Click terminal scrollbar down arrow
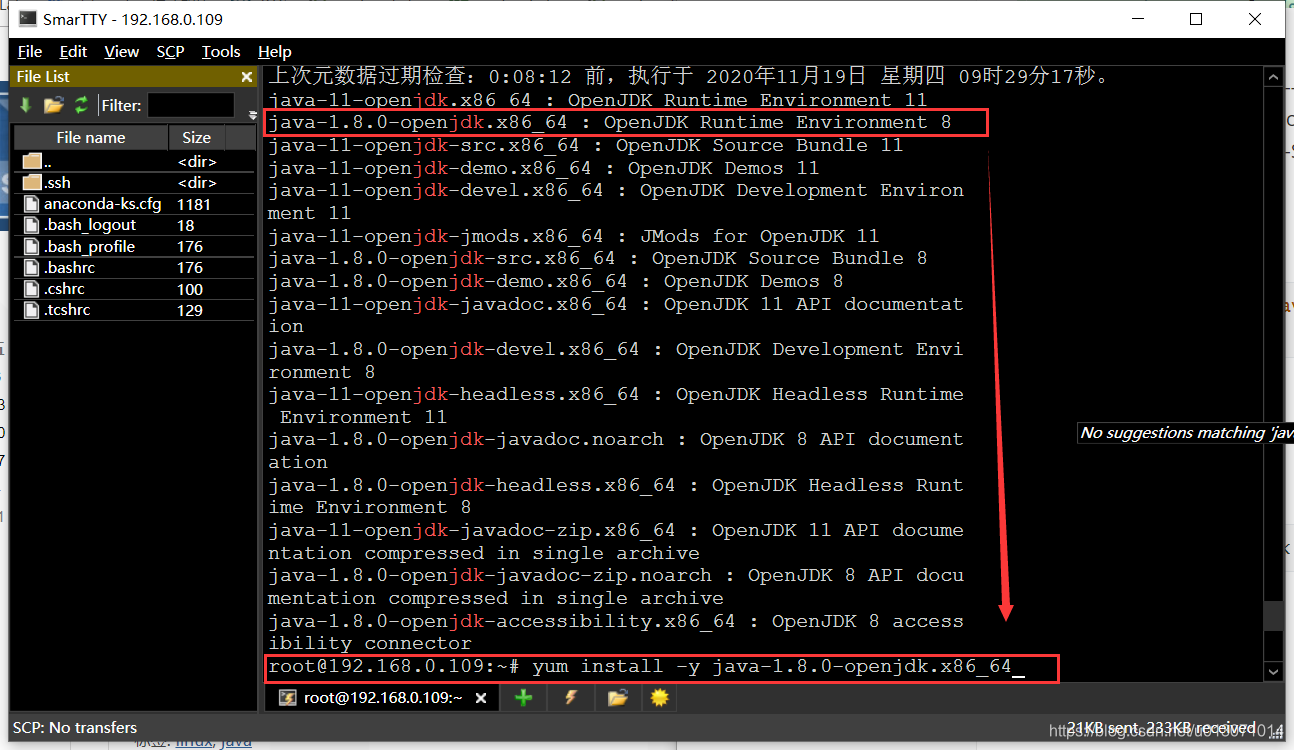This screenshot has height=750, width=1294. click(x=1273, y=671)
